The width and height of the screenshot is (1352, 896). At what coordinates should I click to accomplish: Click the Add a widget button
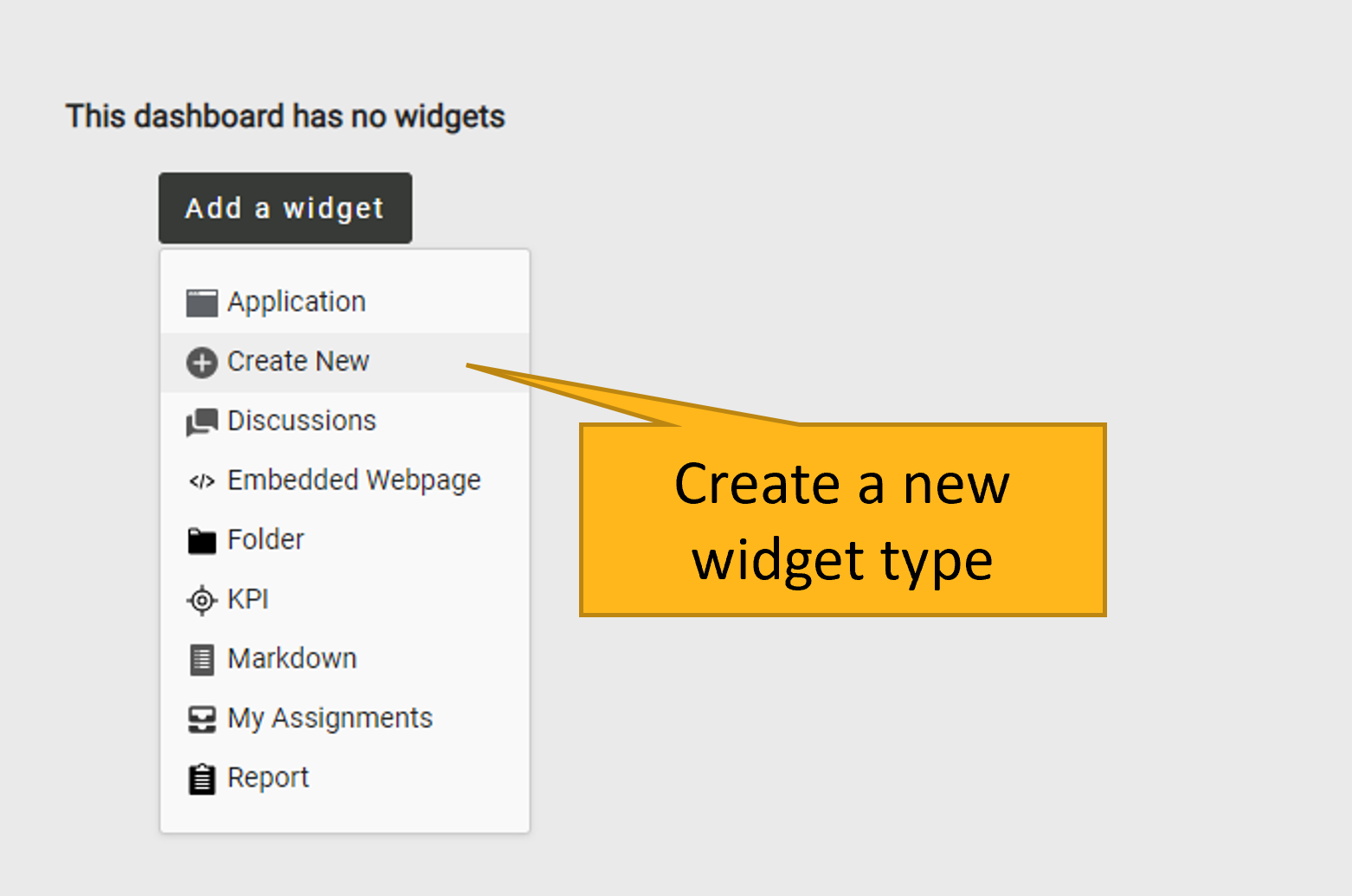285,208
